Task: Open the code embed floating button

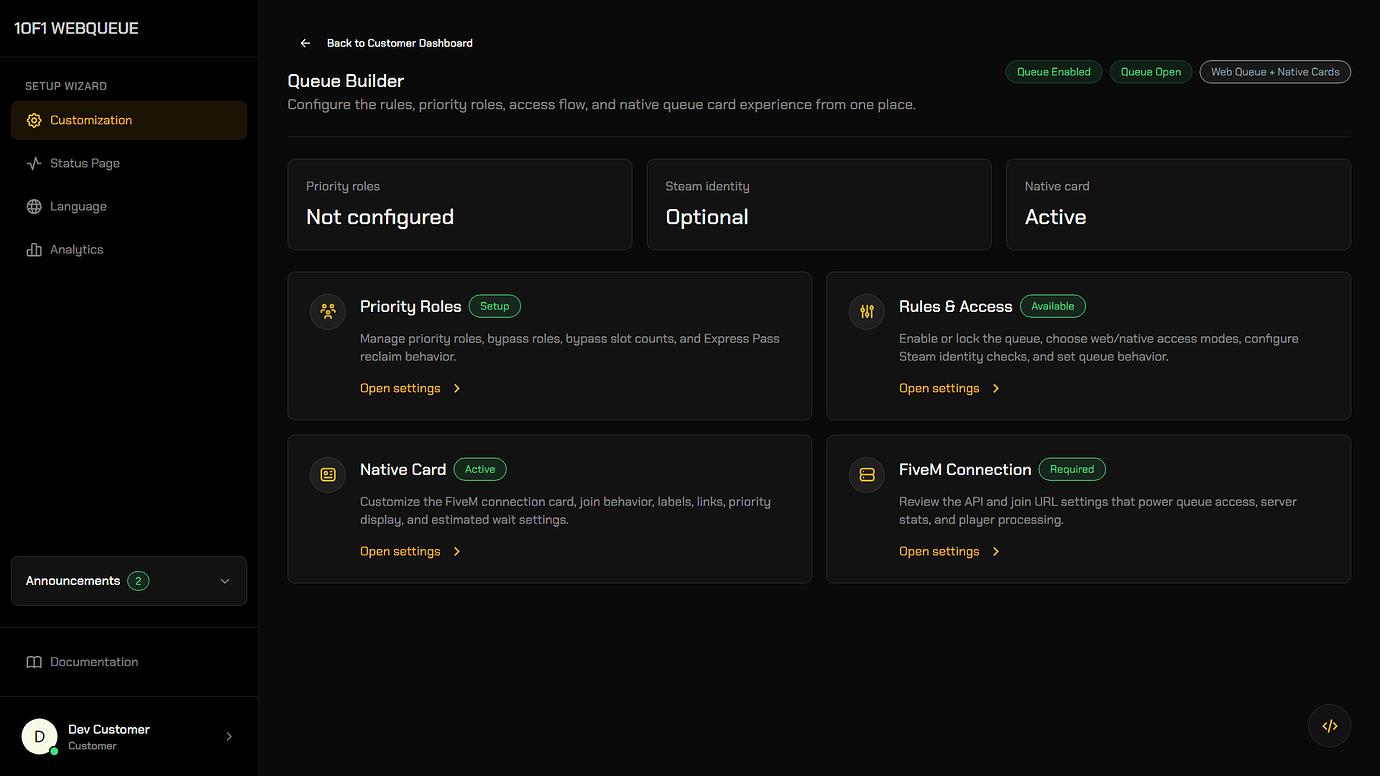Action: coord(1330,726)
